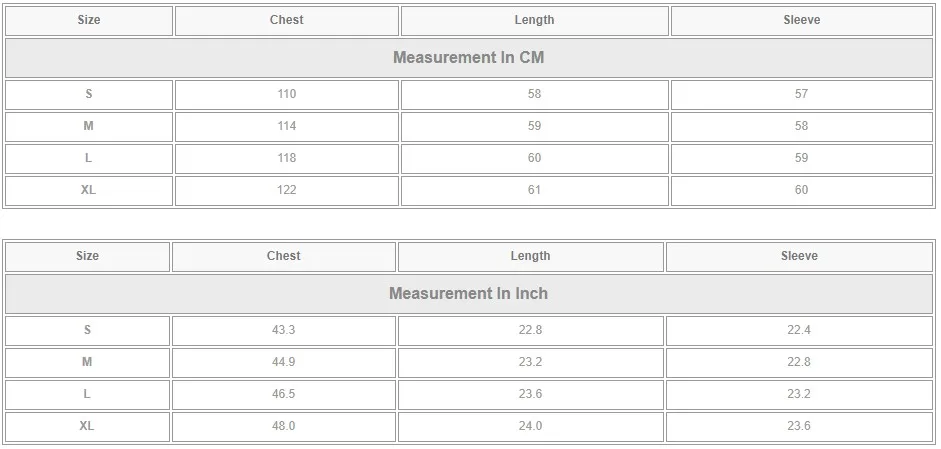The image size is (941, 449).
Task: Select chest value 44.9 inches
Action: [283, 362]
